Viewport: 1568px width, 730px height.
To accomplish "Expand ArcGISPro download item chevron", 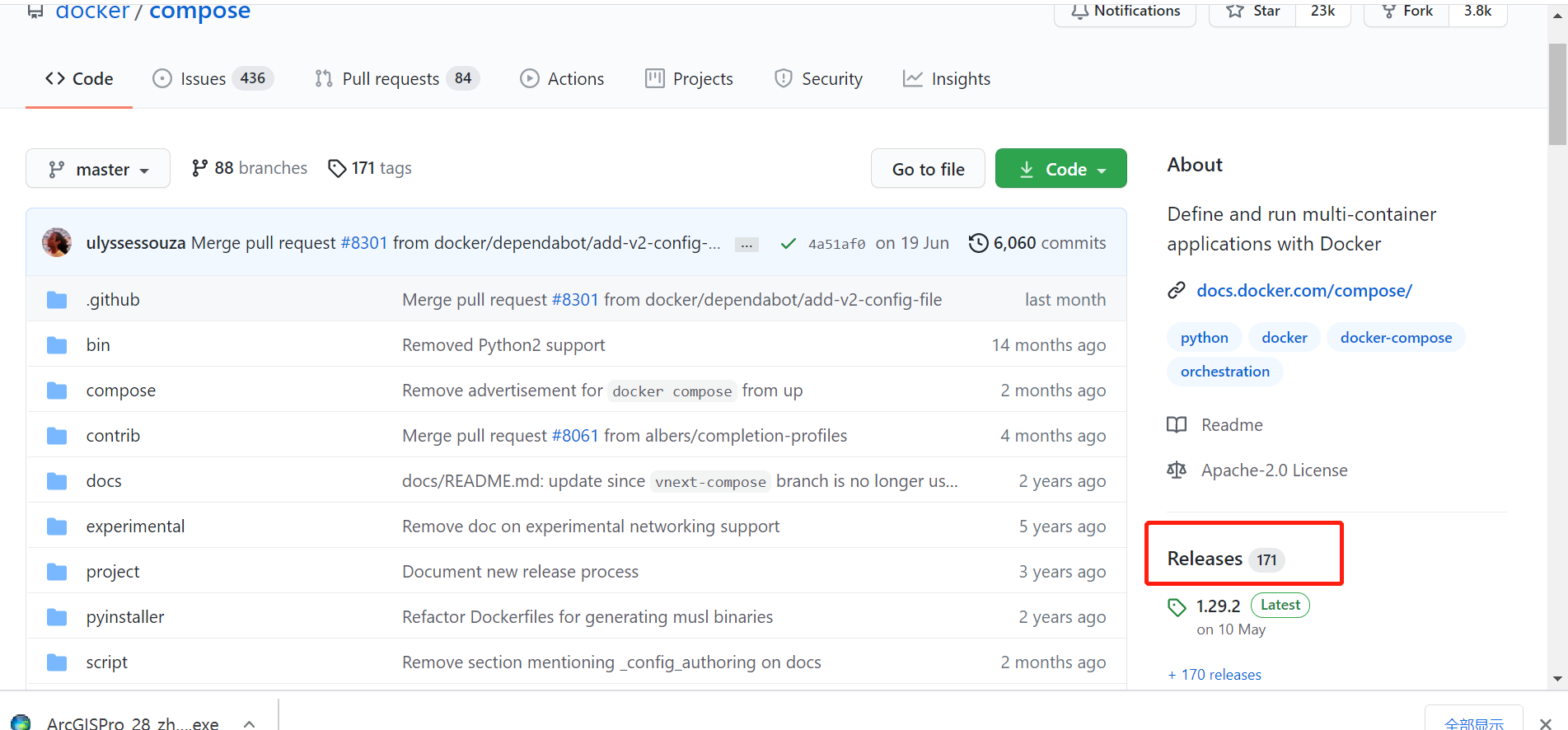I will coord(250,723).
